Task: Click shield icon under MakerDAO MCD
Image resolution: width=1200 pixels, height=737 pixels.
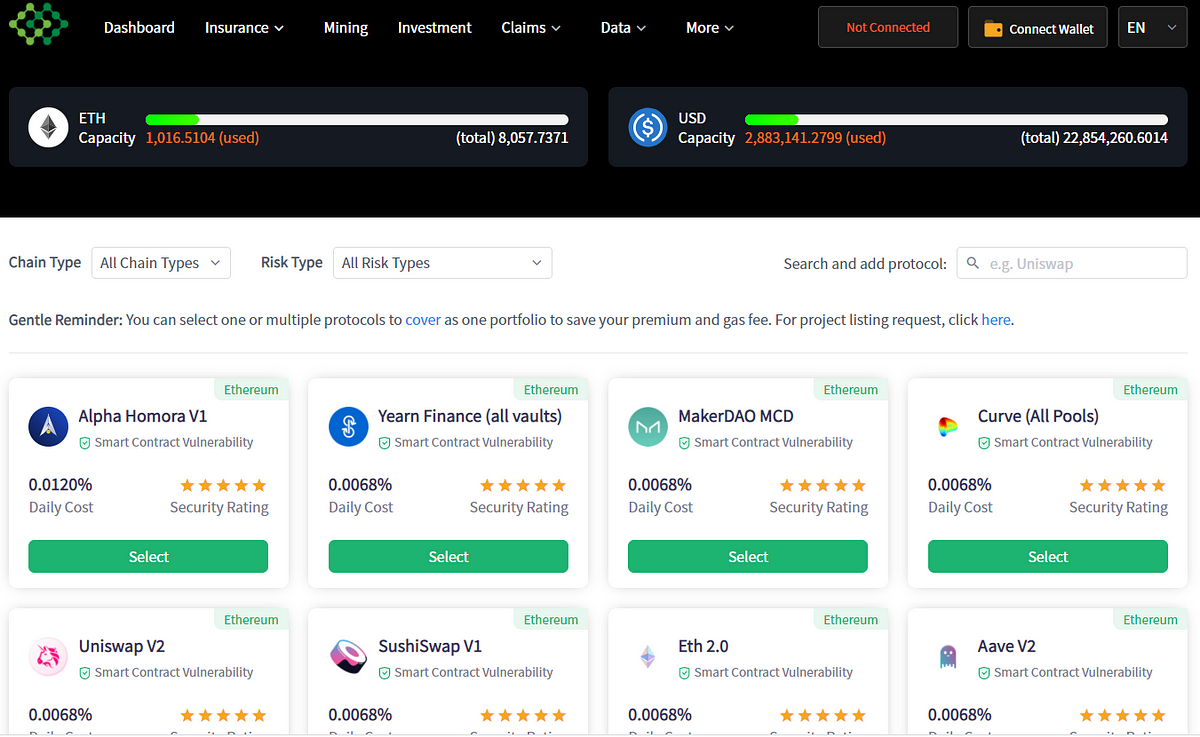Action: (685, 443)
